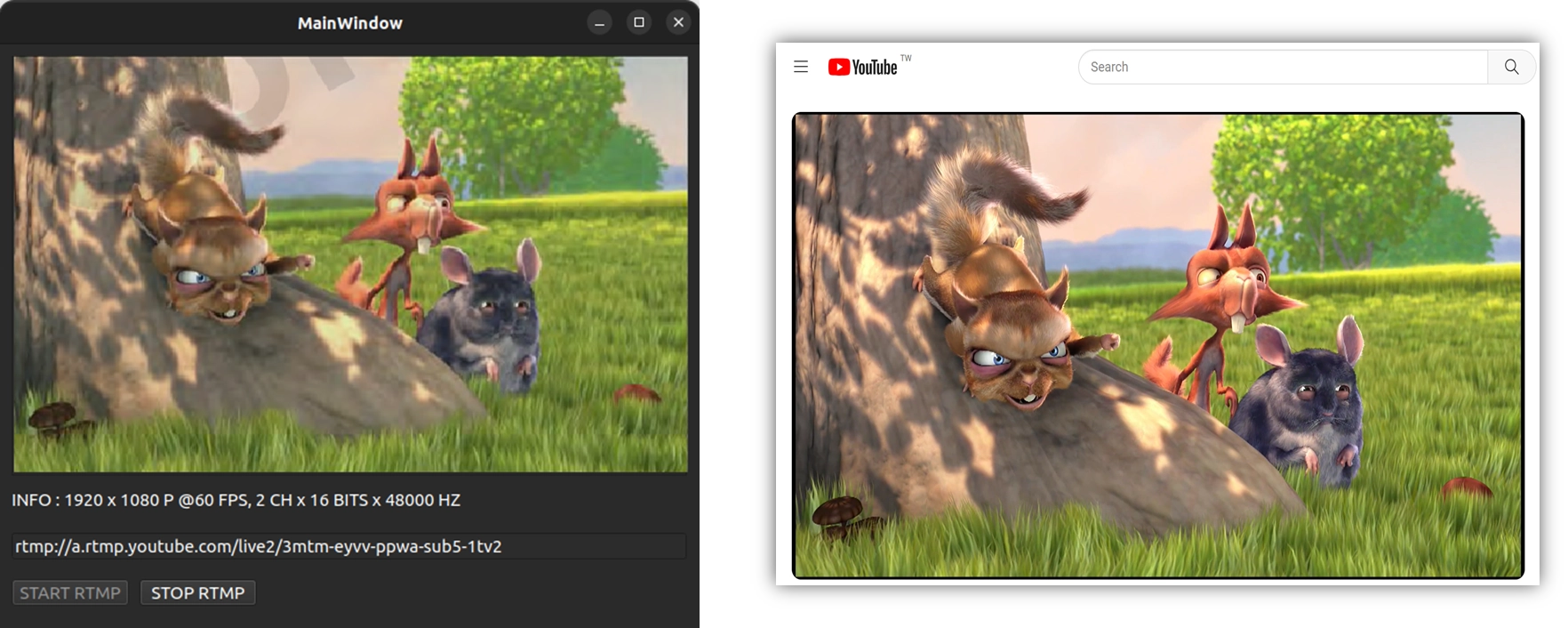Click the STOP RTMP button

(198, 592)
